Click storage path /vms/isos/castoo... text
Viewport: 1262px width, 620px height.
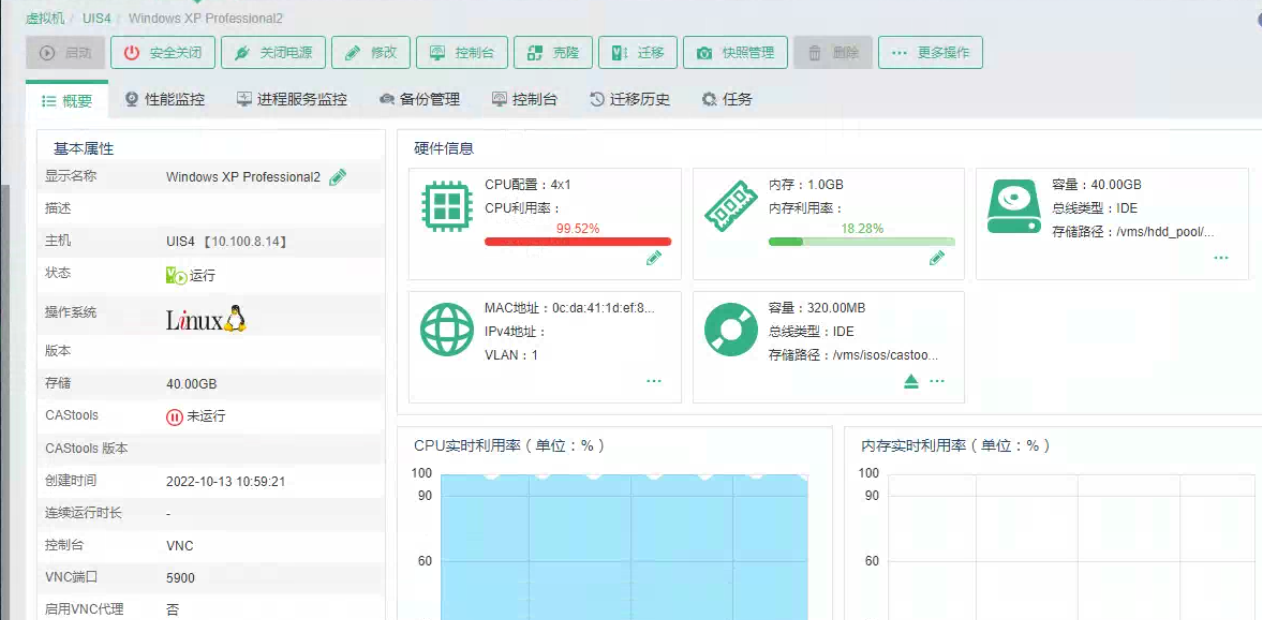(853, 355)
